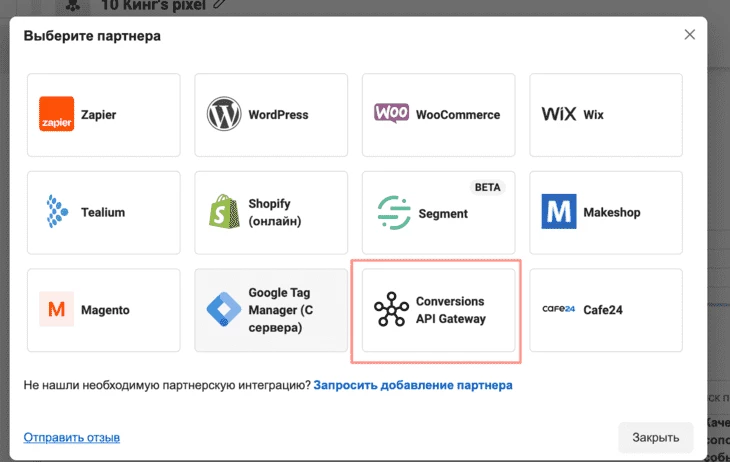Select the Wix label text
Screen dimensions: 730x462
[594, 115]
